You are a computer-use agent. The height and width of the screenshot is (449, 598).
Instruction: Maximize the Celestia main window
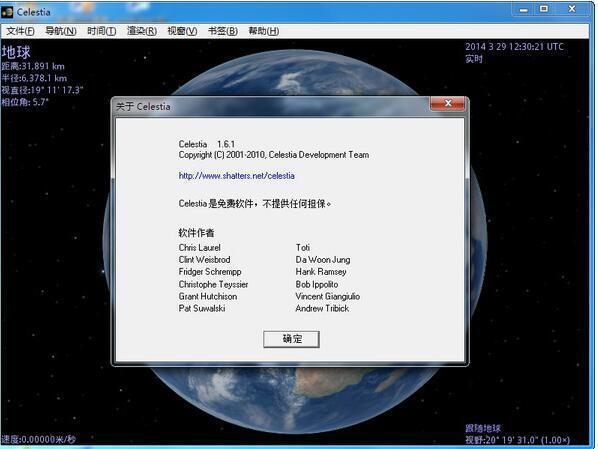(544, 9)
